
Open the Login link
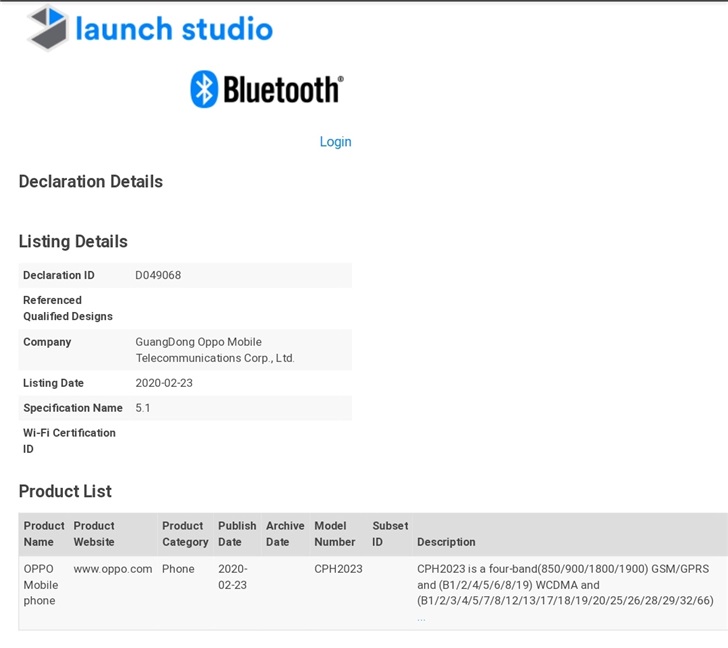click(x=335, y=142)
